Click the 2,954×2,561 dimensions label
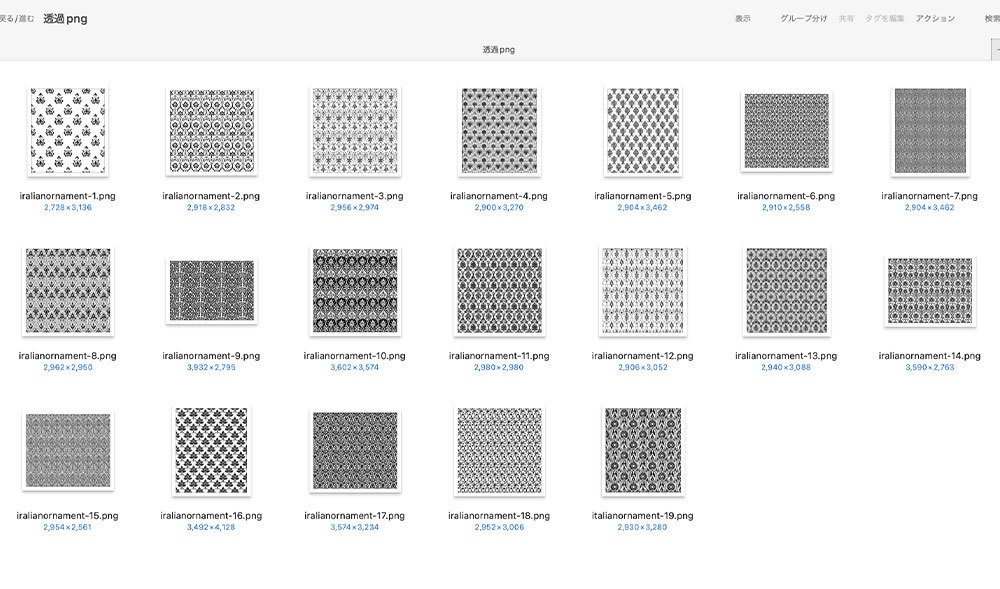This screenshot has height=589, width=1000. [x=68, y=527]
